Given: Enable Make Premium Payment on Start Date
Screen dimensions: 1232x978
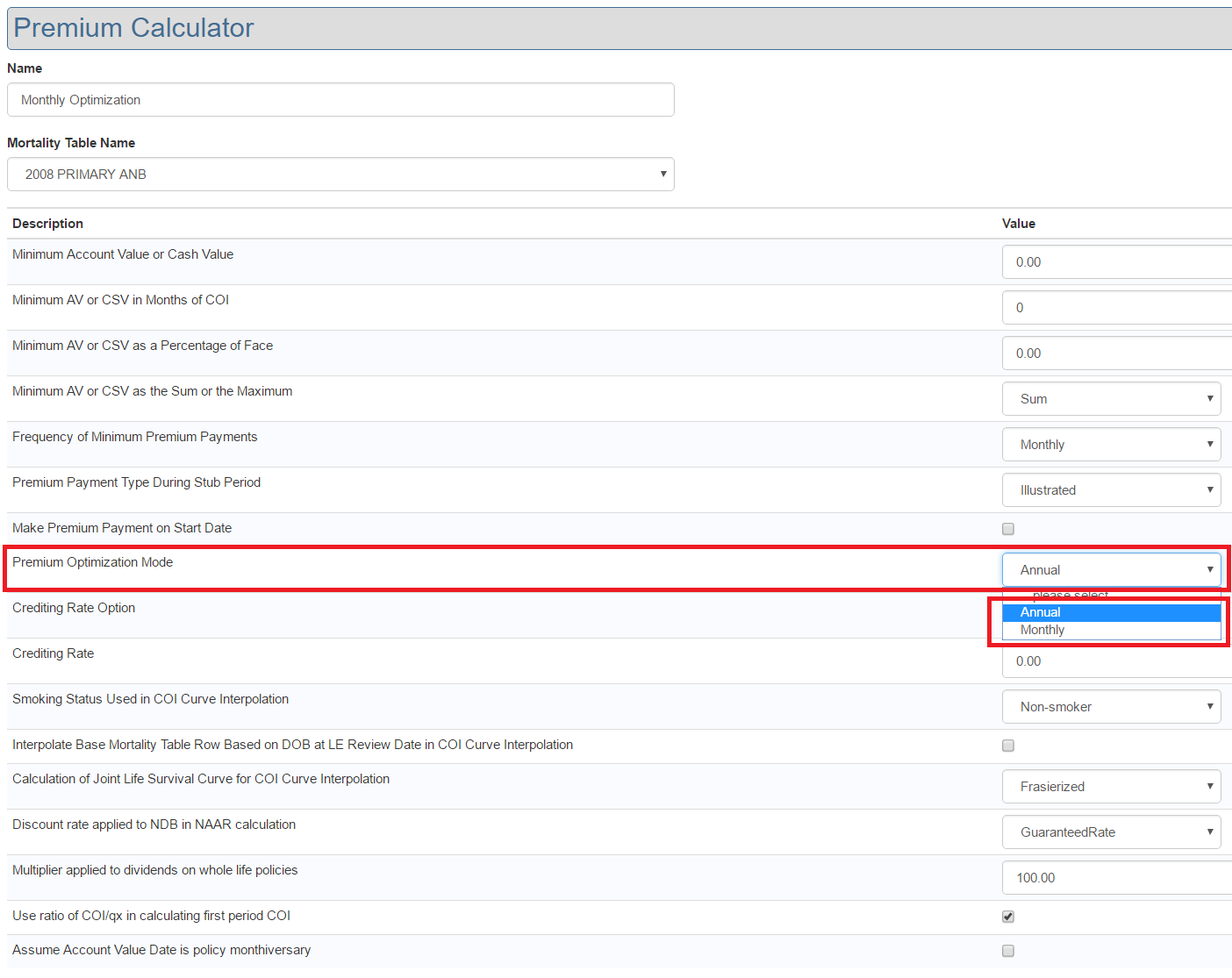Looking at the screenshot, I should [1008, 529].
